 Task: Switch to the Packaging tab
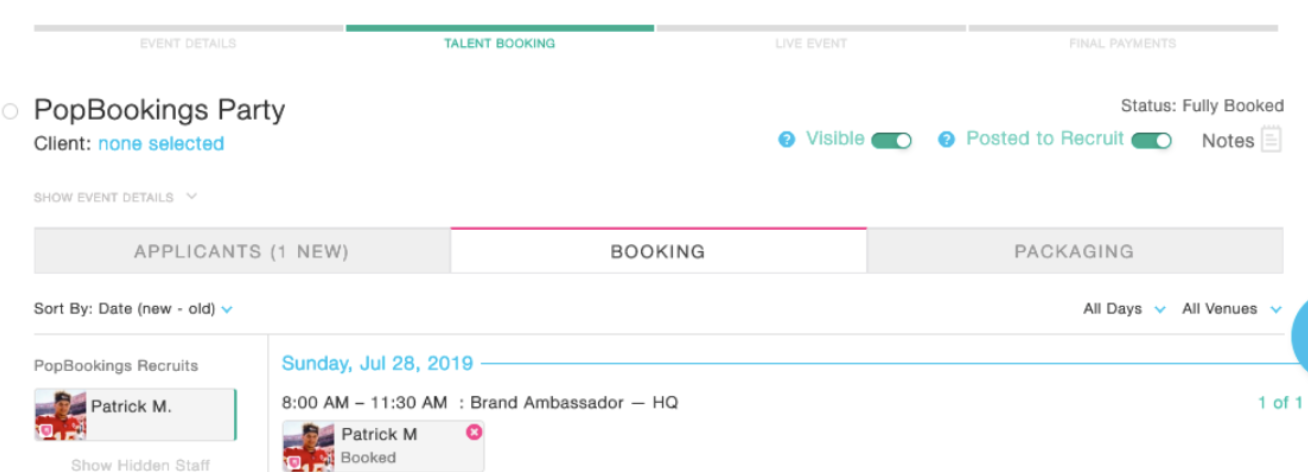(1074, 251)
